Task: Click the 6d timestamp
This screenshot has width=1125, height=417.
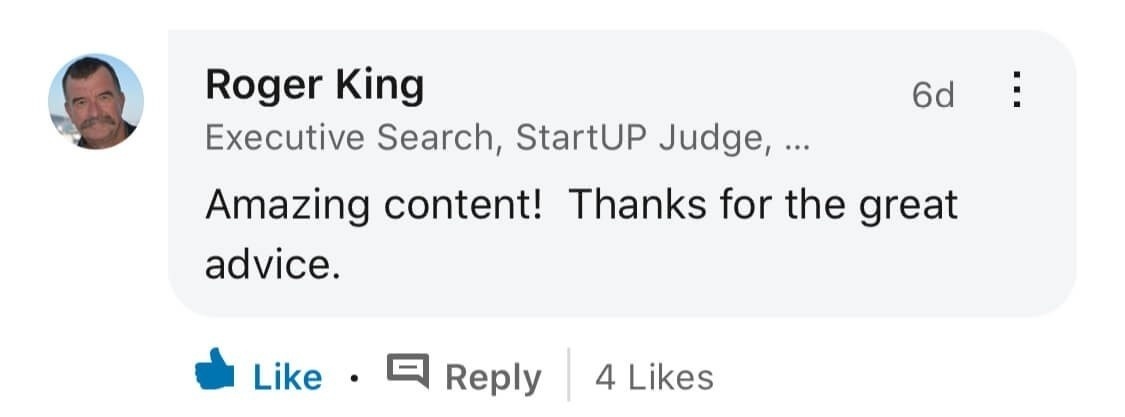Action: click(x=933, y=94)
